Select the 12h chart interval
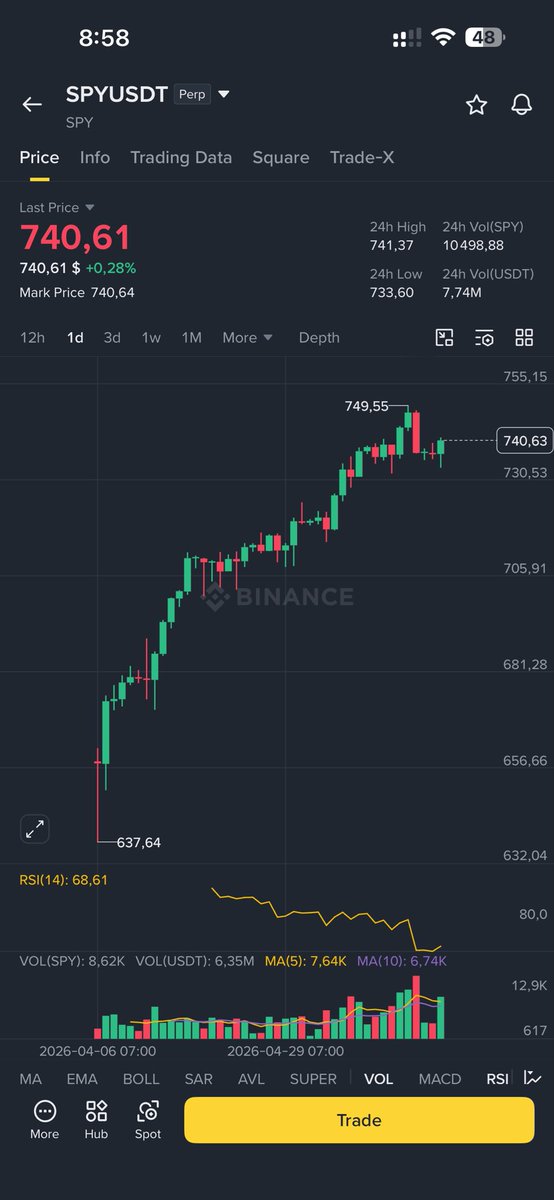The width and height of the screenshot is (554, 1200). click(33, 337)
